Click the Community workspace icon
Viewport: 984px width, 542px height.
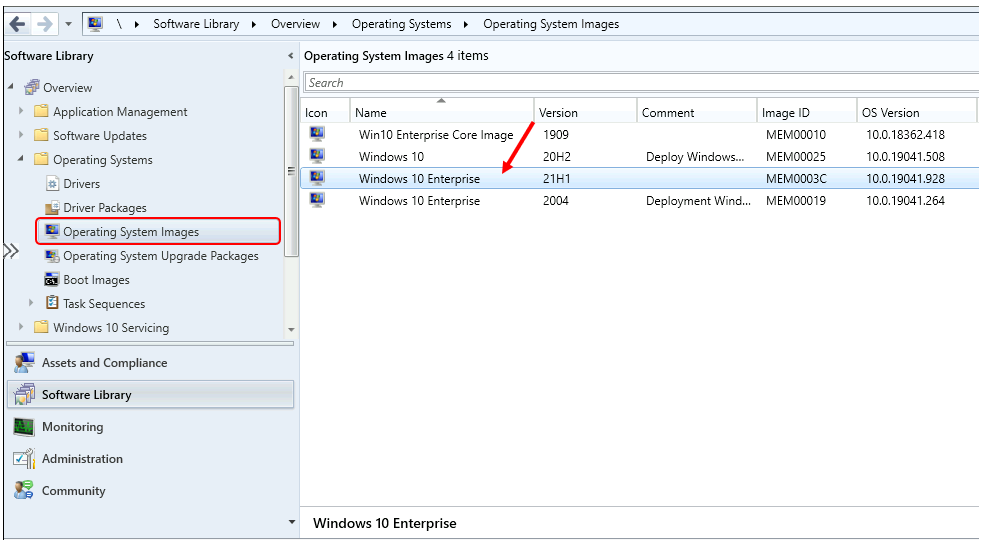[24, 490]
